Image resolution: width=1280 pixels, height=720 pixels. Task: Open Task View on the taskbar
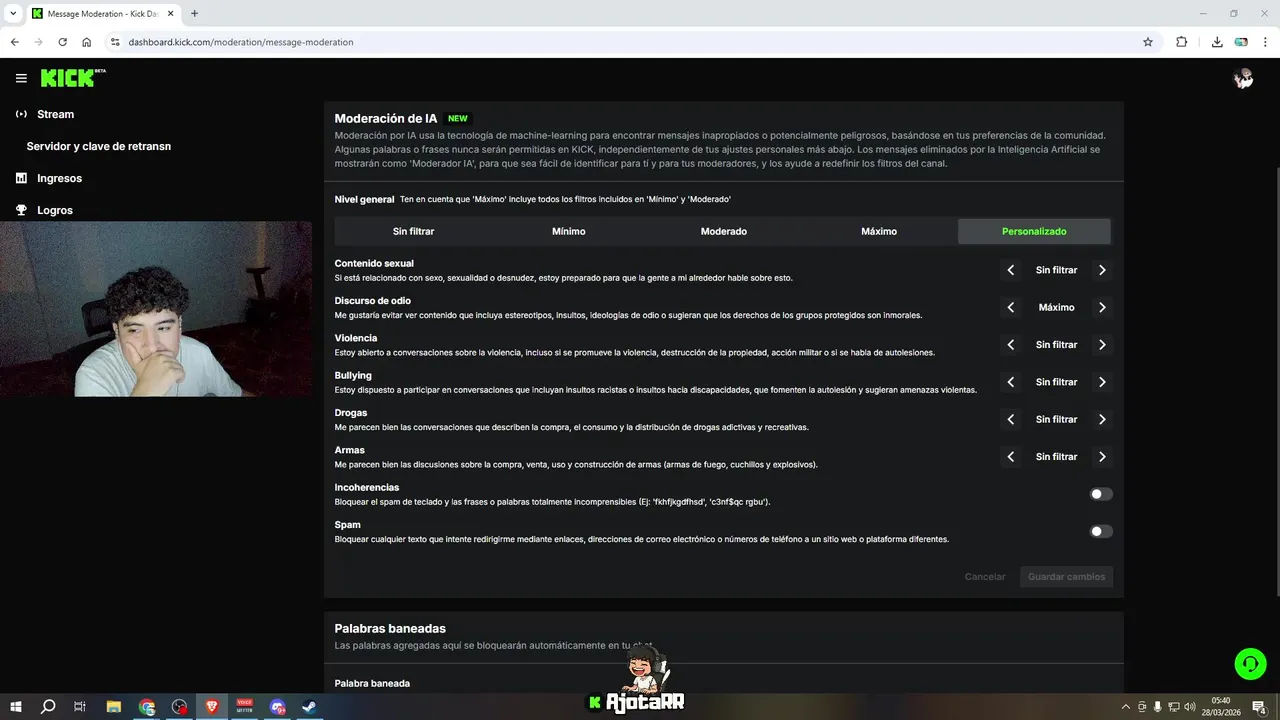pos(80,706)
